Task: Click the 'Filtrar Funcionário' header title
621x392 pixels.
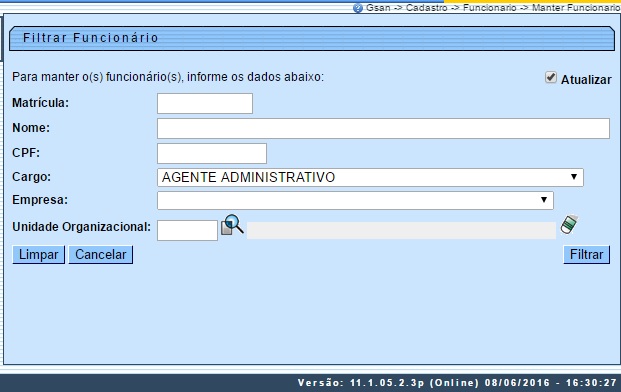Action: [91, 38]
